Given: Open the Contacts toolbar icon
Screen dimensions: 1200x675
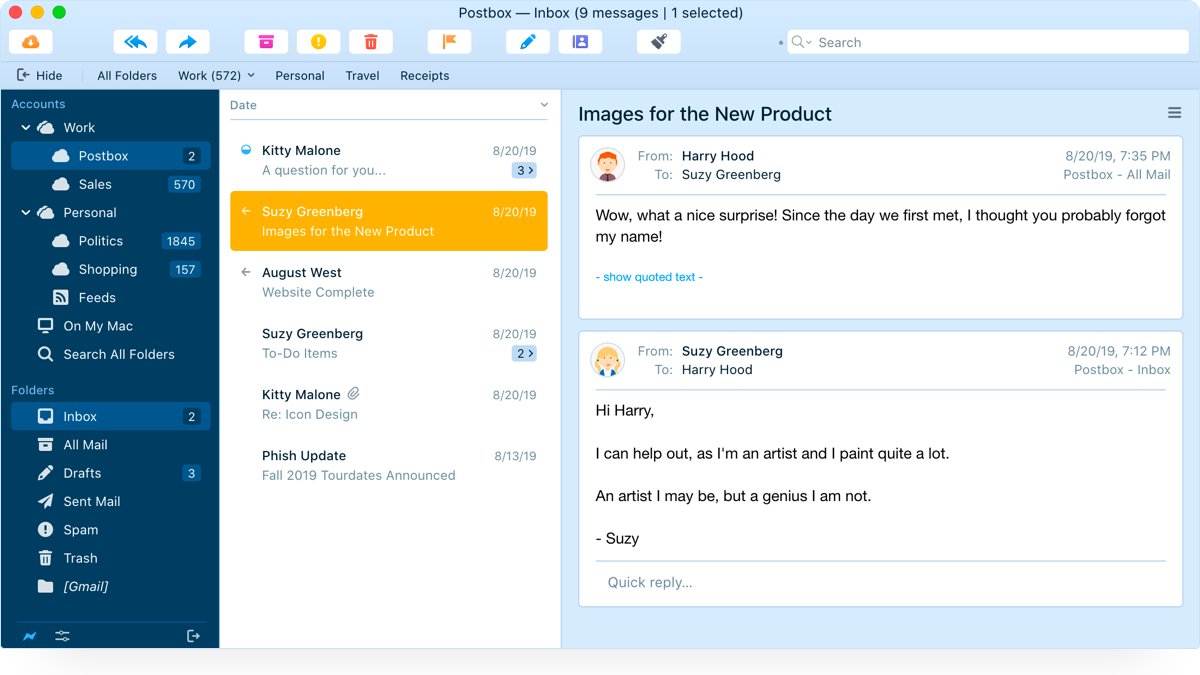Looking at the screenshot, I should point(580,42).
